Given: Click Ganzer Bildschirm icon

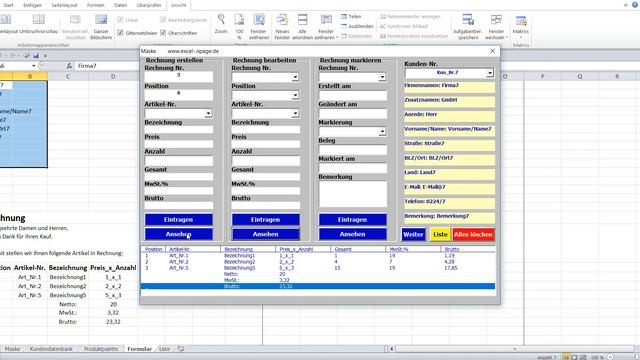Looking at the screenshot, I should pyautogui.click(x=101, y=19).
